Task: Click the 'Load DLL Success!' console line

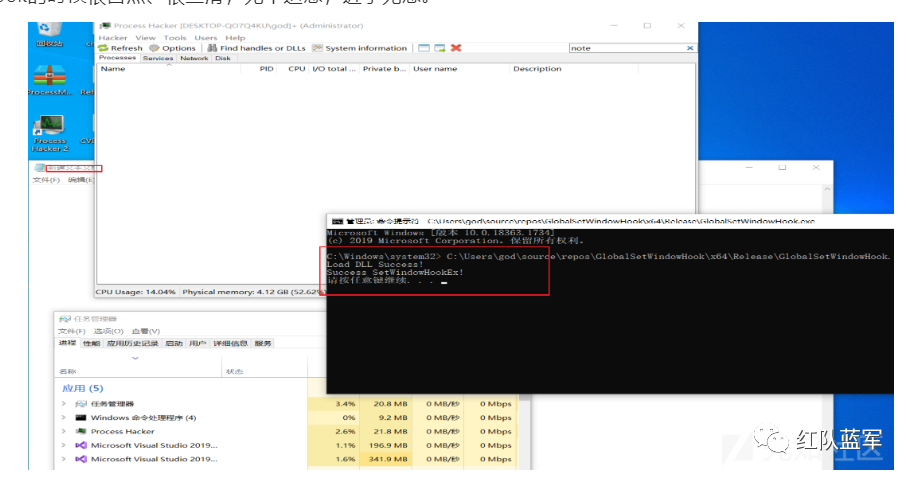Action: click(x=375, y=264)
